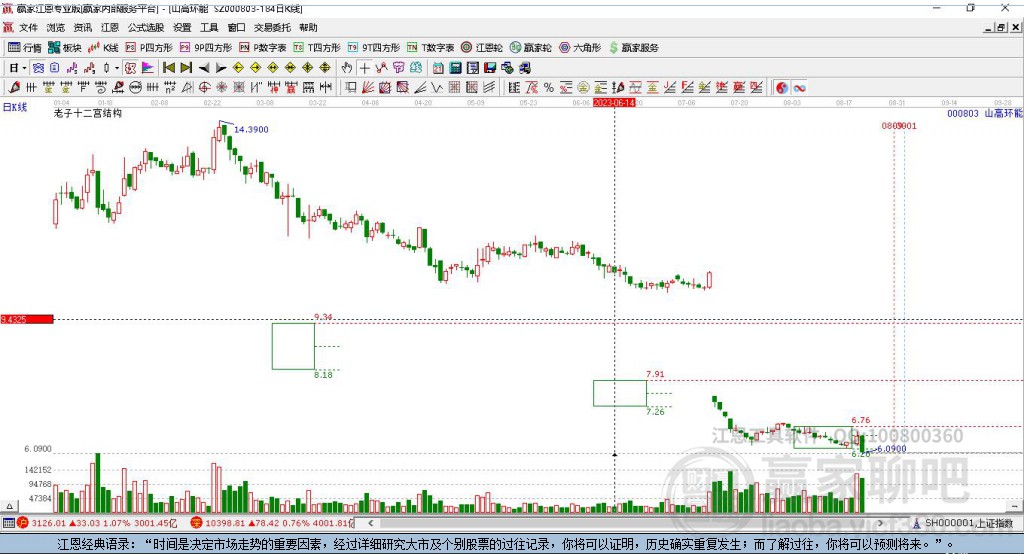Open the 江恩轮 Gann wheel
The height and width of the screenshot is (554, 1024).
(482, 48)
